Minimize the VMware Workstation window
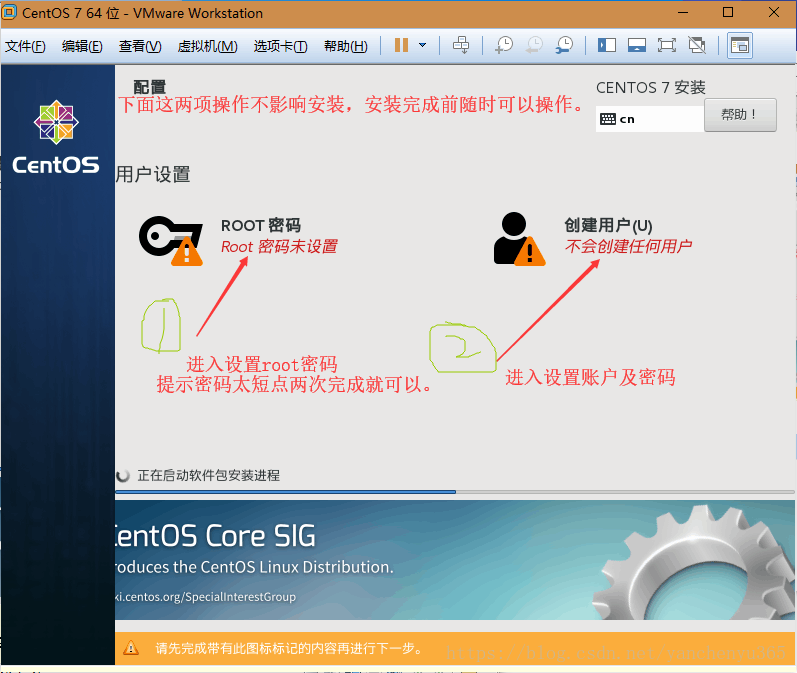 [683, 12]
